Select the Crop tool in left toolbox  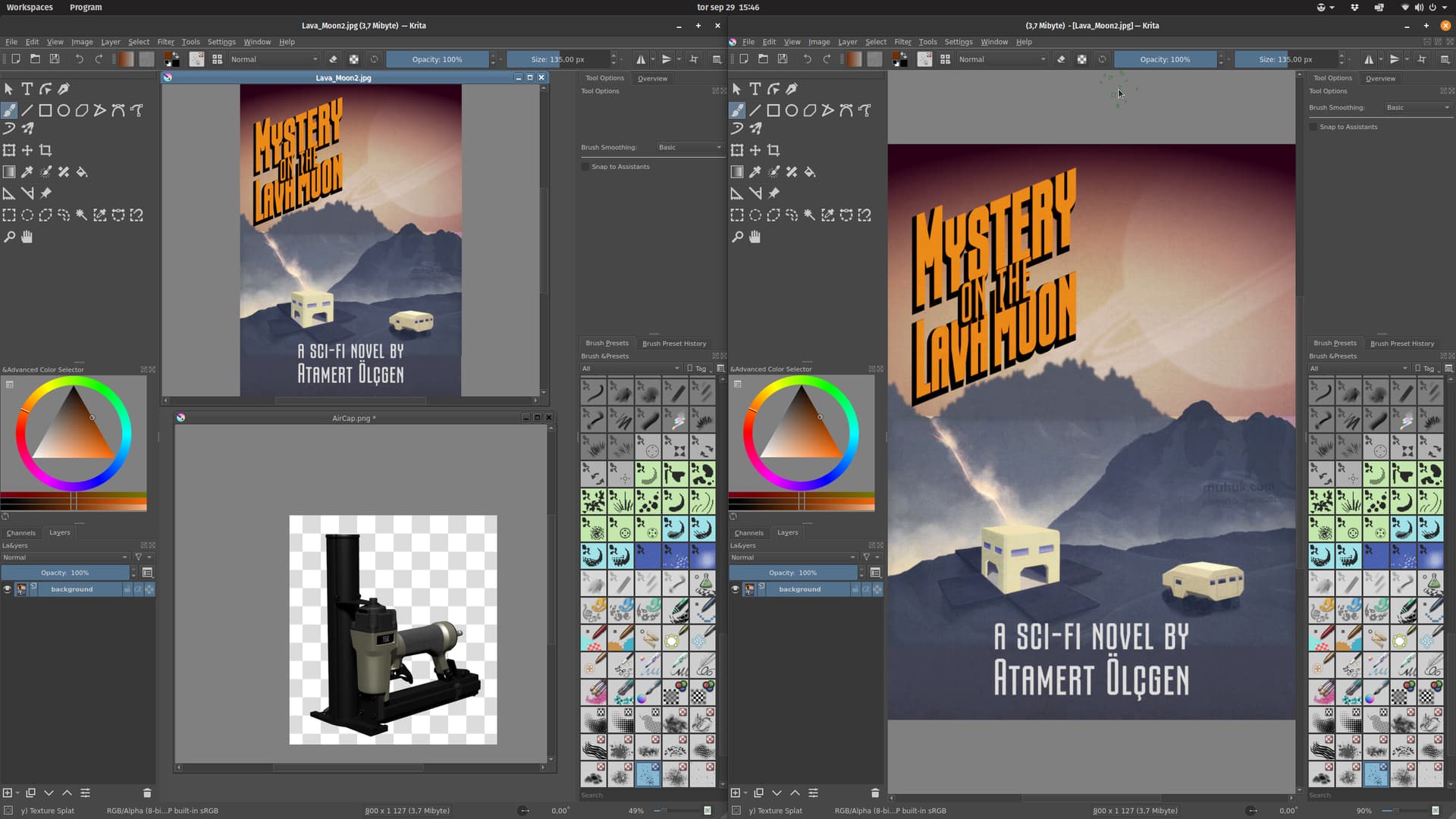(45, 150)
